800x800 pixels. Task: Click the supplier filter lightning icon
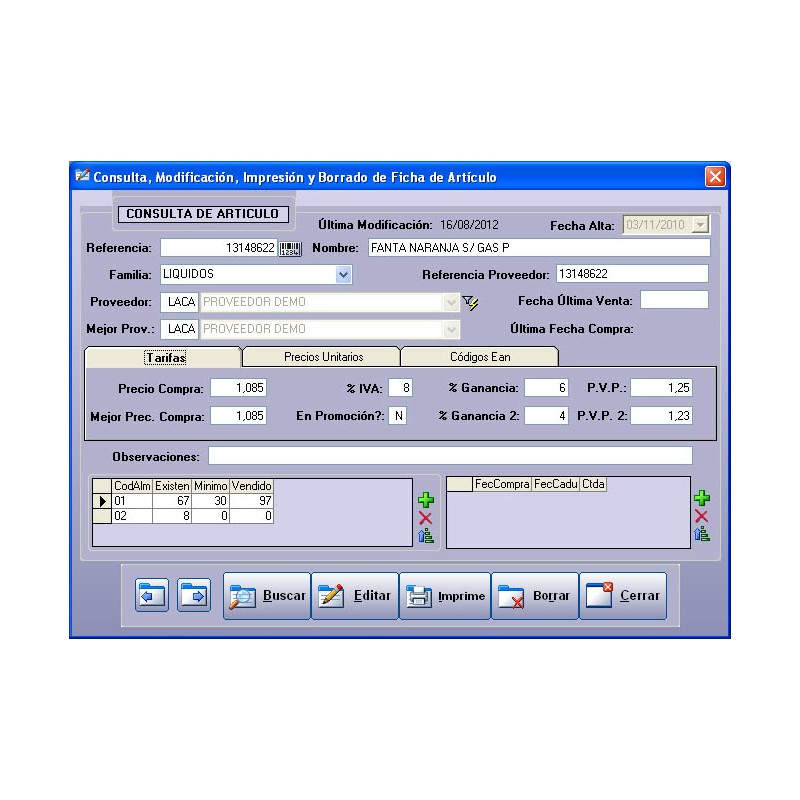tap(470, 302)
